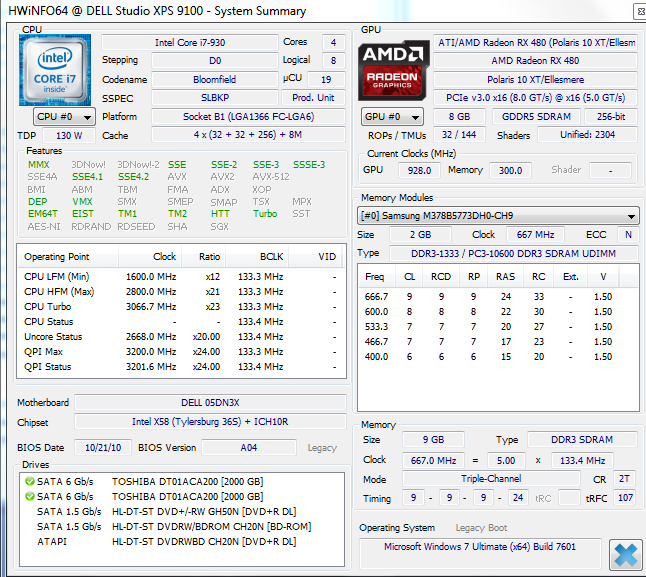Click the QPI Max row
Image resolution: width=646 pixels, height=577 pixels.
point(181,352)
